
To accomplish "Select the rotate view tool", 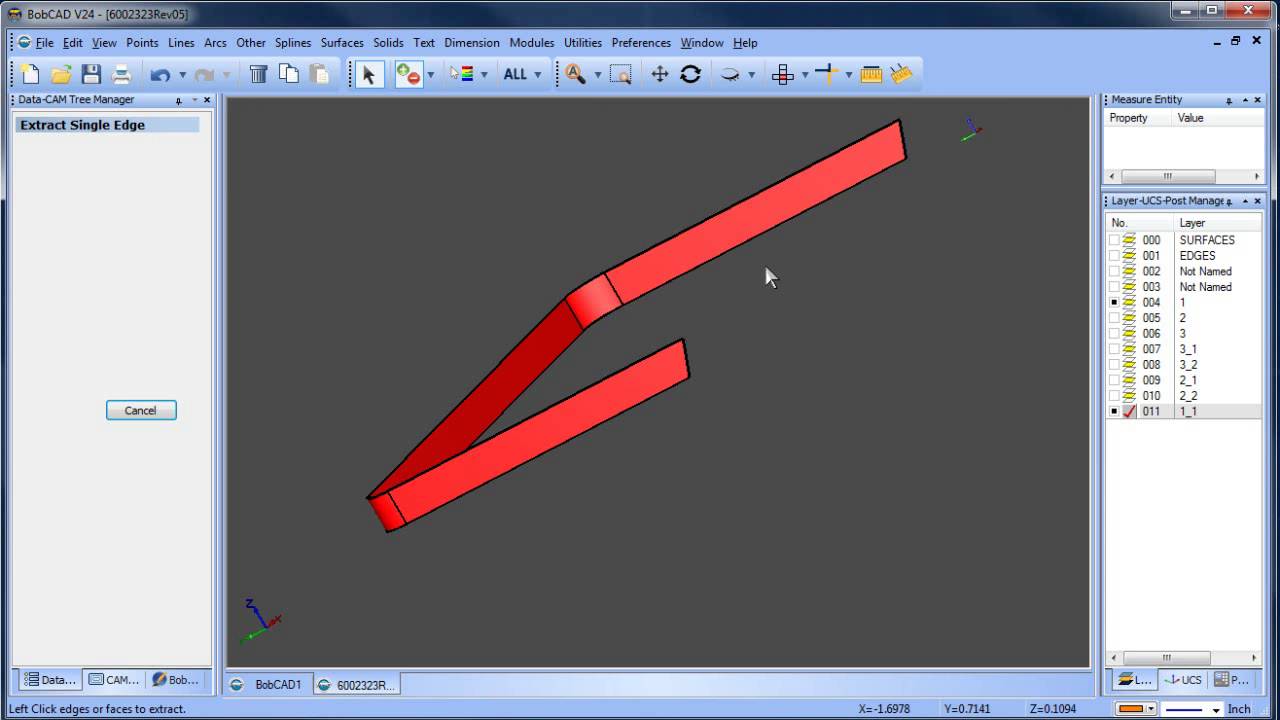I will 690,74.
